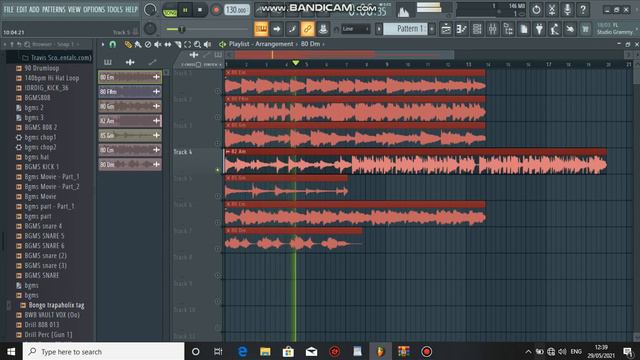Screen dimensions: 640x360
Task: Type in the Windows search box
Action: coord(103,351)
